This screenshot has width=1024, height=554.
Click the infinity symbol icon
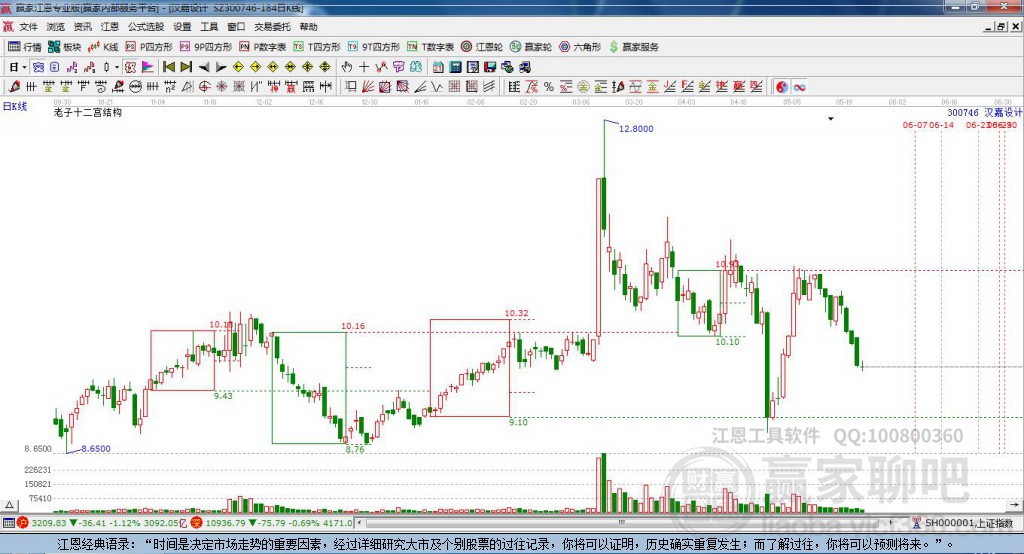point(801,87)
